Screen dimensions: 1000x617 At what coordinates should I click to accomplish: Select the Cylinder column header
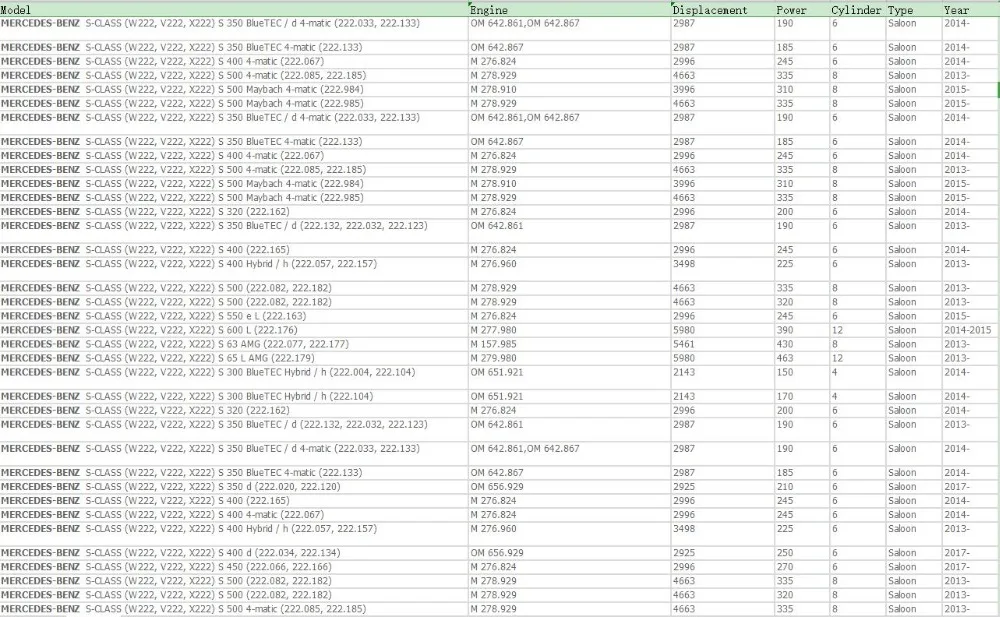(857, 10)
